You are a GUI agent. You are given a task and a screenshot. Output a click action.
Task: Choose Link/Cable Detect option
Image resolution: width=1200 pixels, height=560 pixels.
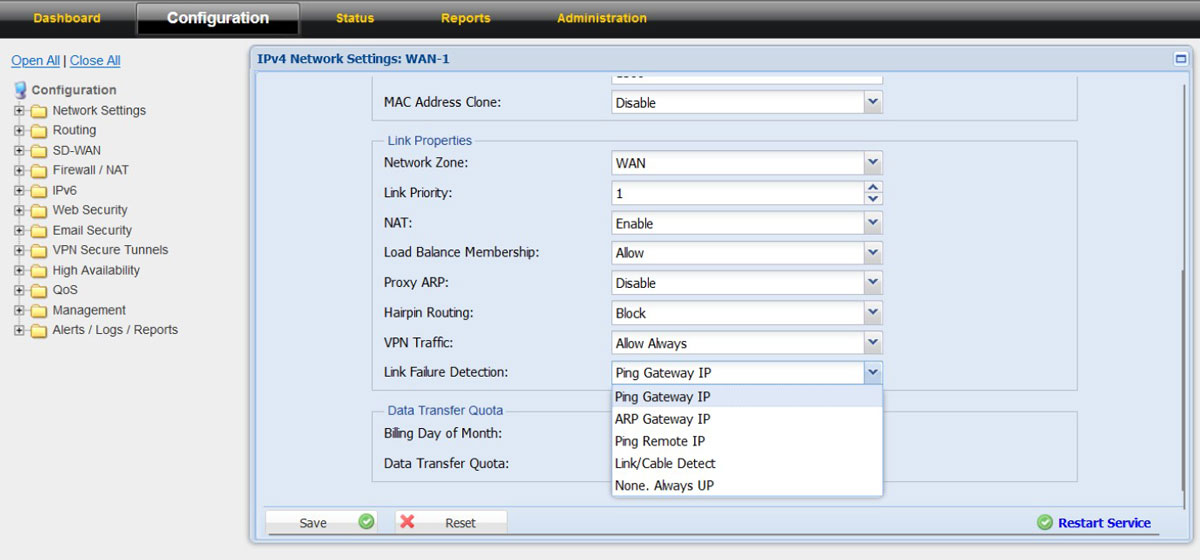[x=665, y=463]
